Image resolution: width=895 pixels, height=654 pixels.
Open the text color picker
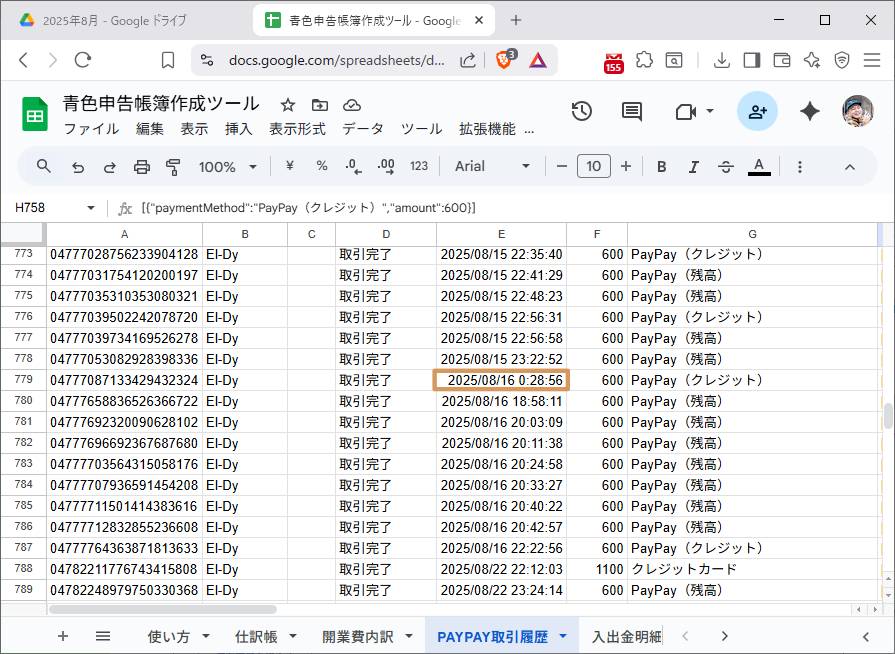(x=759, y=167)
